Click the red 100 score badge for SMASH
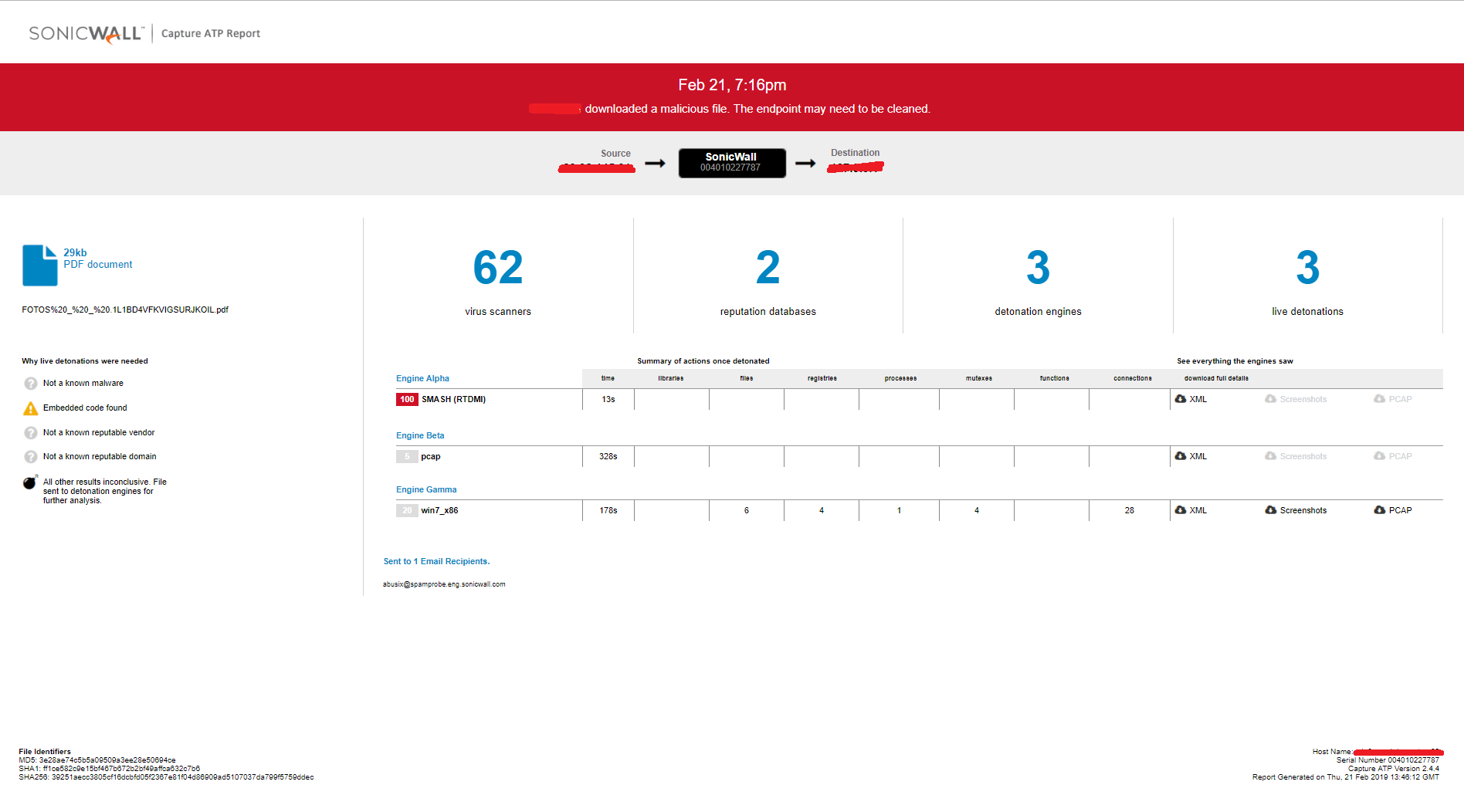The width and height of the screenshot is (1464, 812). click(407, 399)
